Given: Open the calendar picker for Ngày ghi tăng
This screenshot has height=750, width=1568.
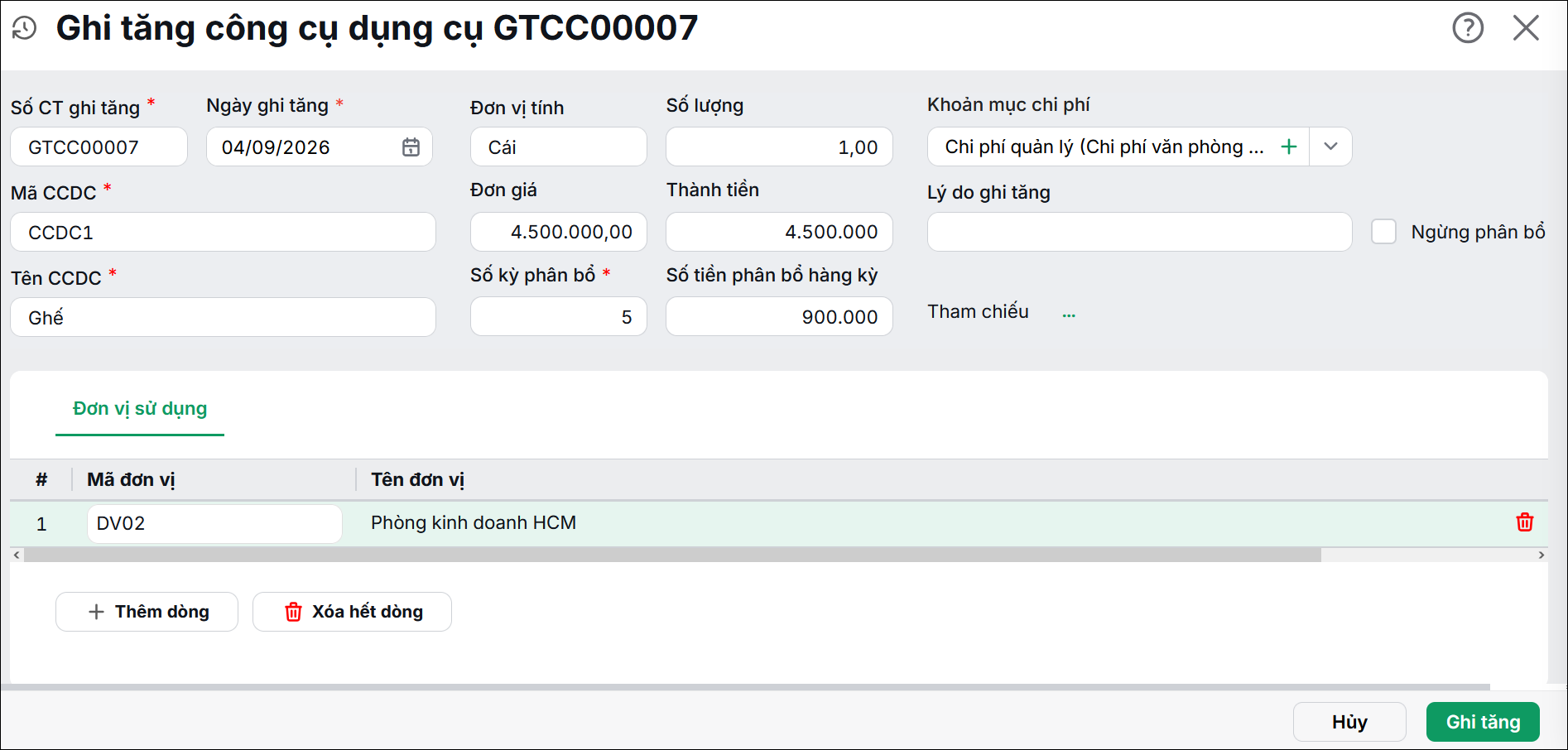Looking at the screenshot, I should tap(411, 147).
